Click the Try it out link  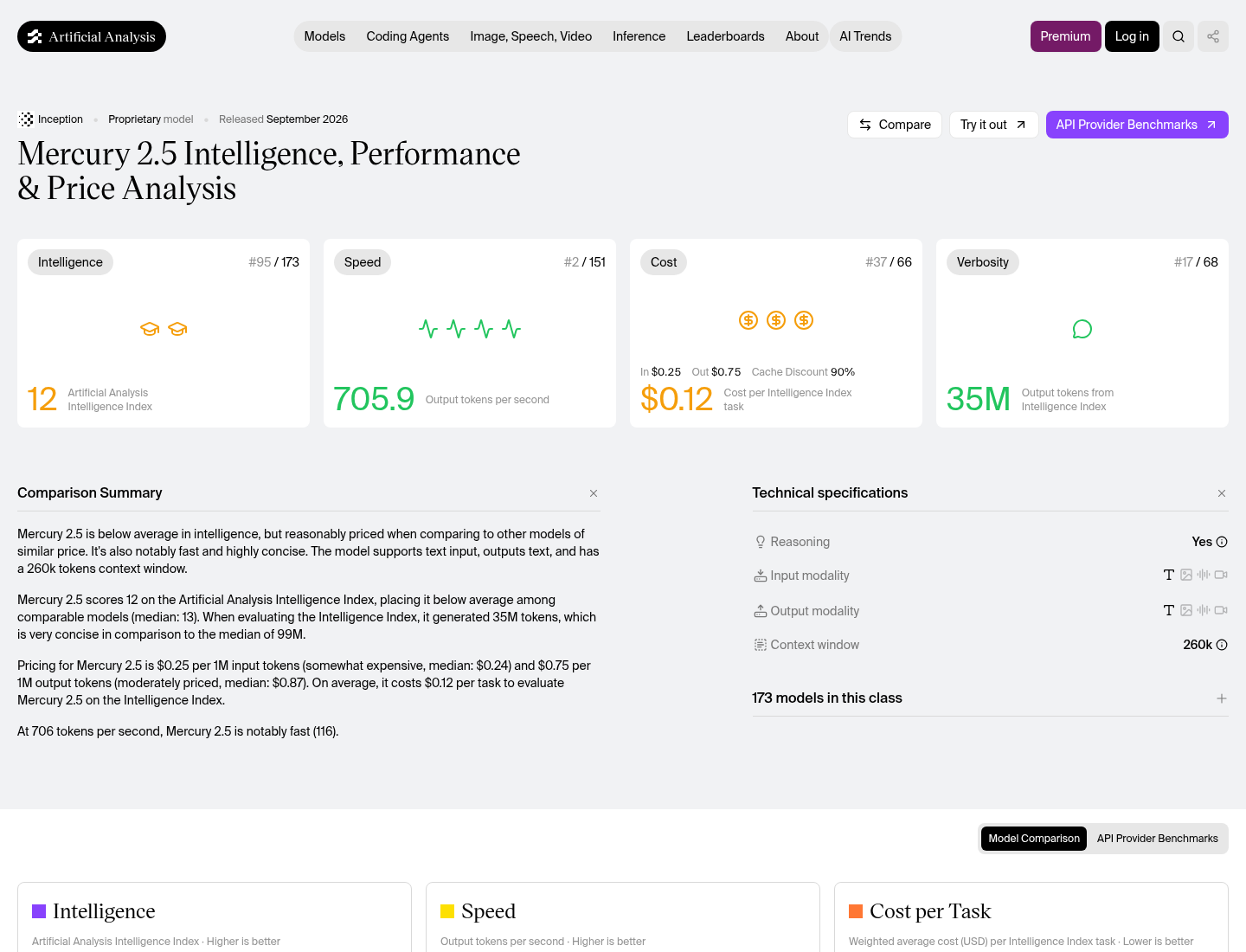993,125
